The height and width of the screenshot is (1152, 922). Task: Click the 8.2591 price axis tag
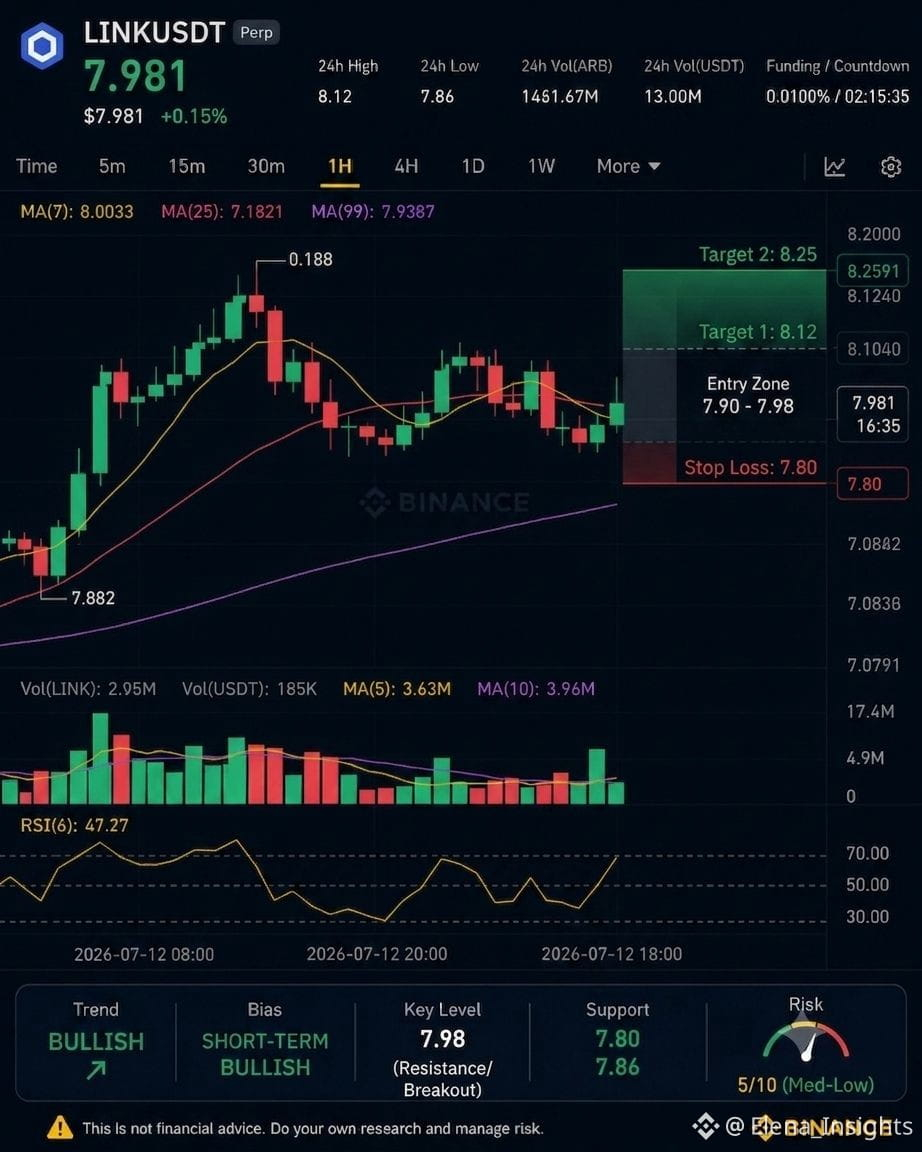tap(874, 271)
